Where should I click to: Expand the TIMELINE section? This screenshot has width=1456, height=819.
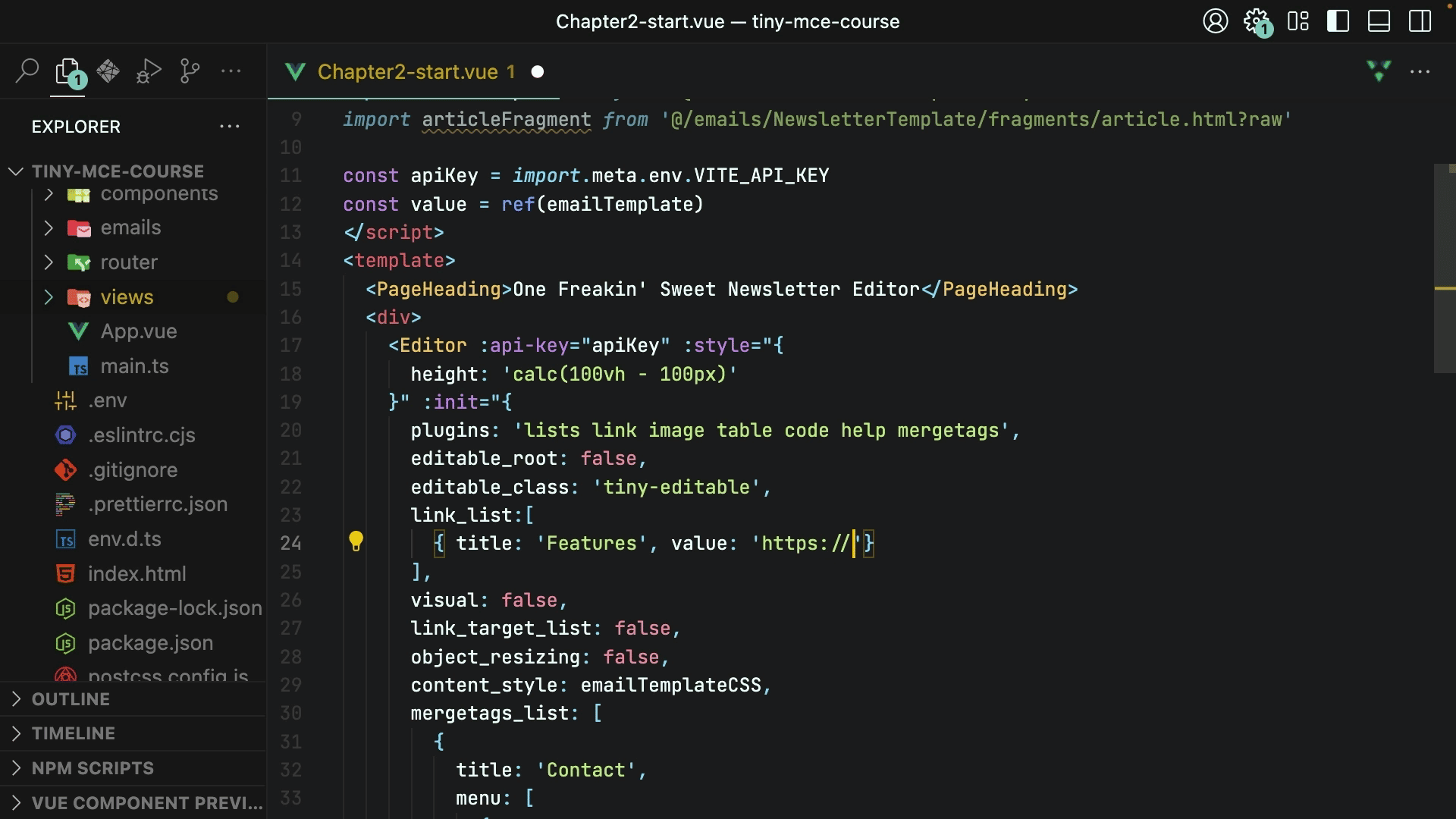133,733
